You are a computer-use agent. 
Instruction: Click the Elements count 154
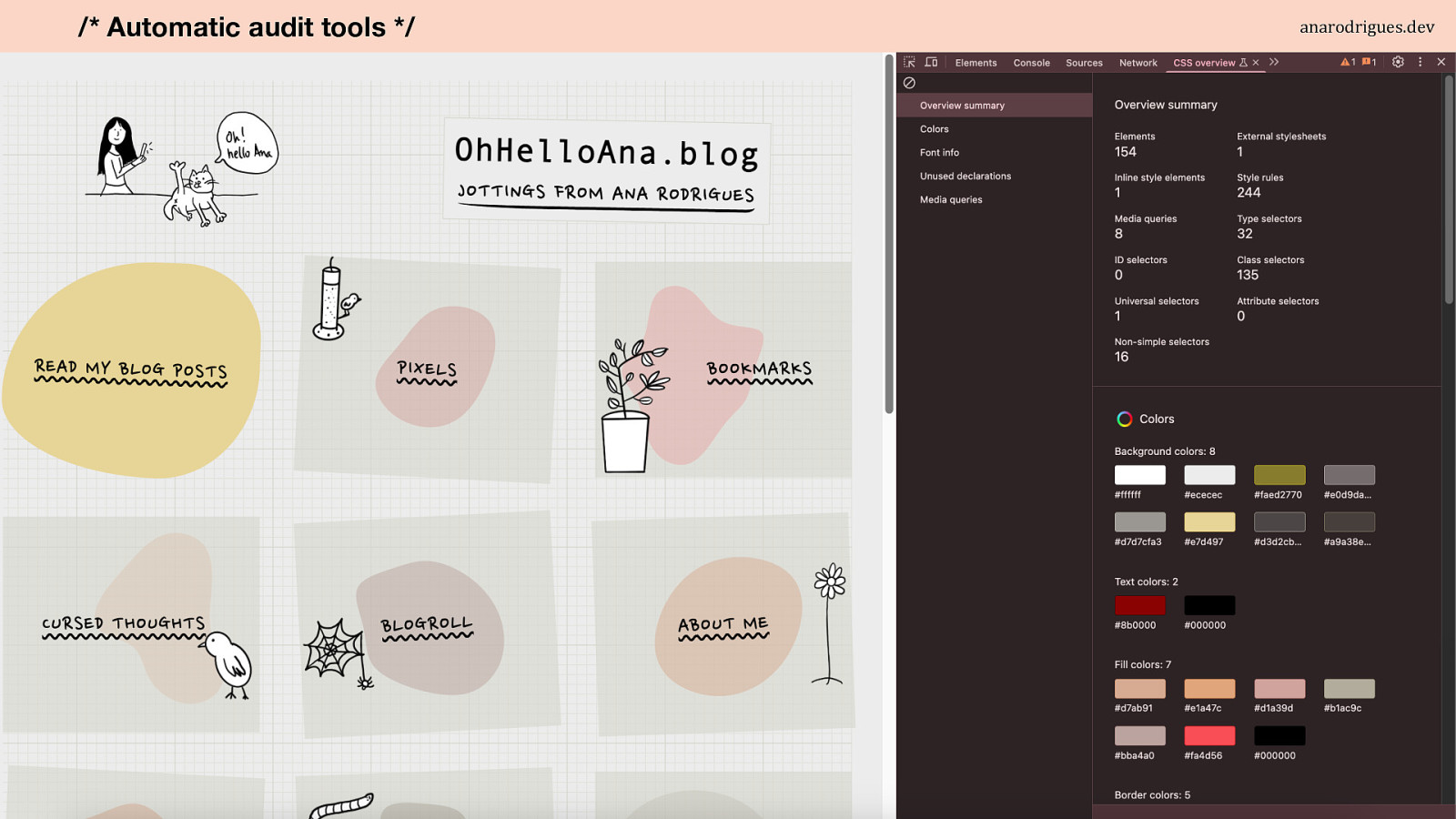pos(1126,152)
